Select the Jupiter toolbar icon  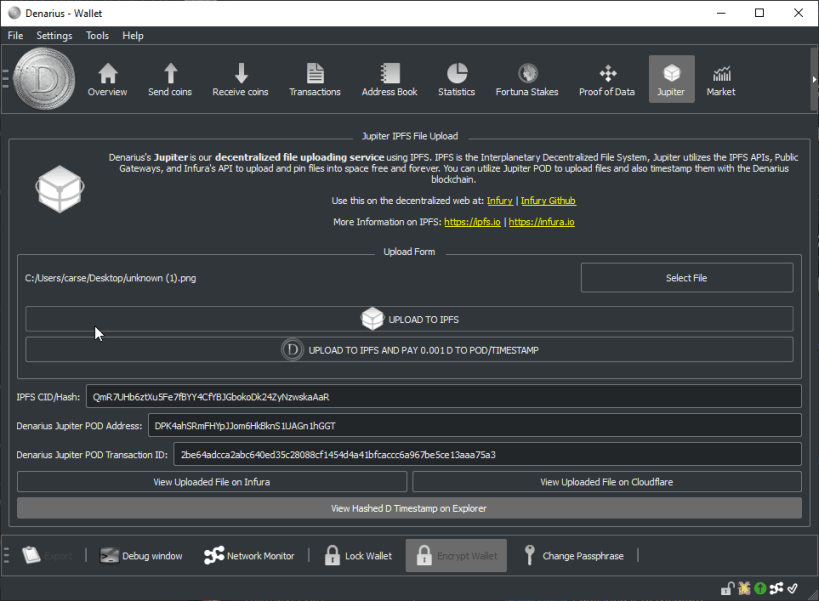tap(672, 79)
